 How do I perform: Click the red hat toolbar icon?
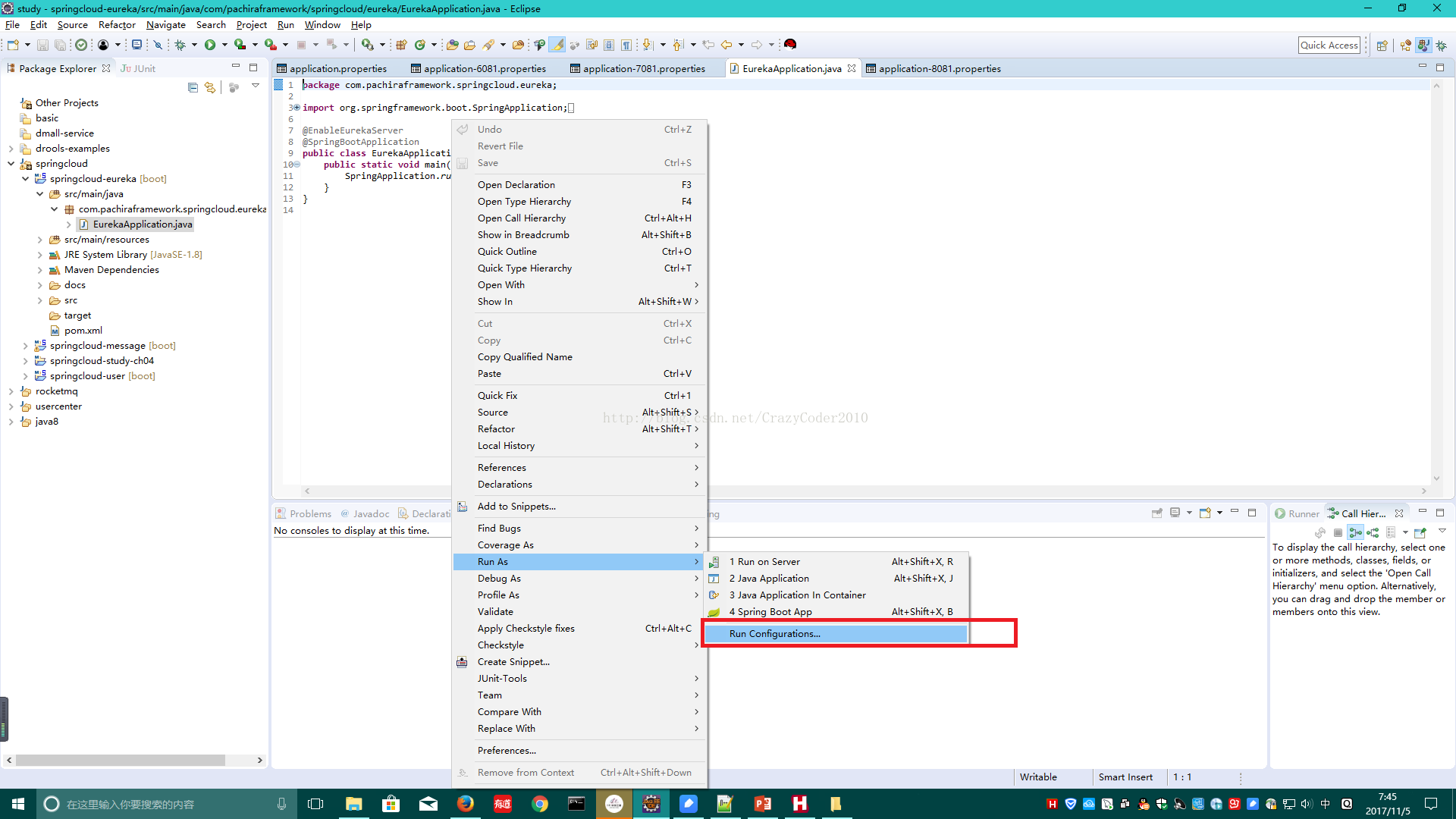[790, 44]
